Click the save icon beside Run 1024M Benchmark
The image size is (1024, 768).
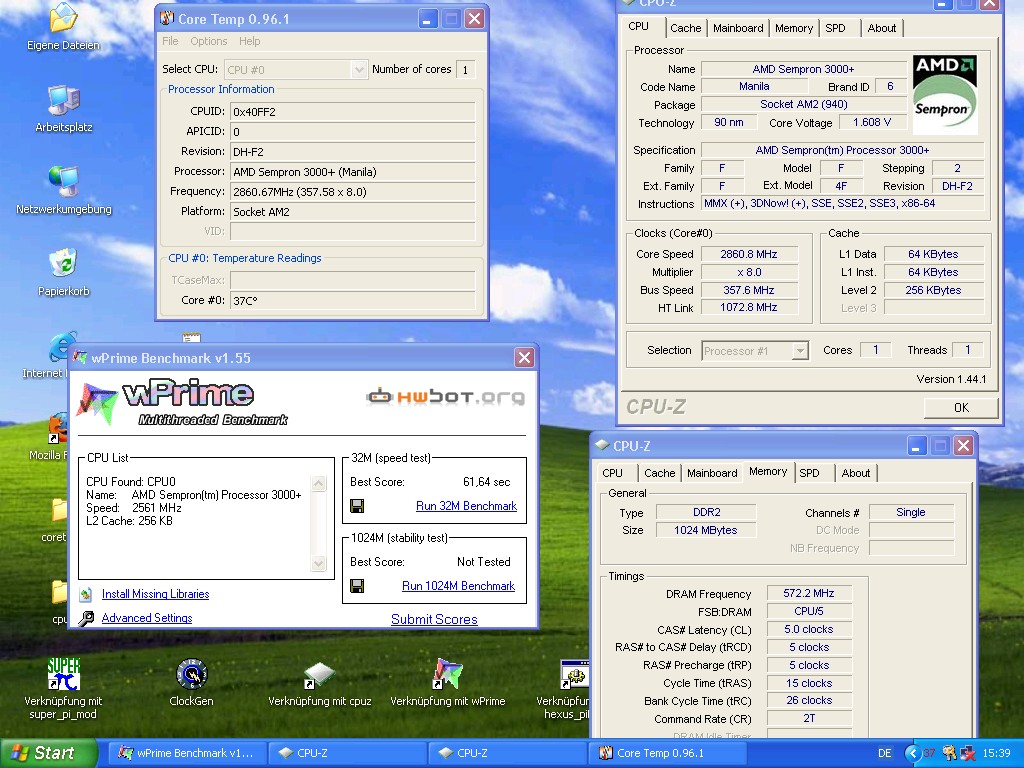[x=357, y=586]
